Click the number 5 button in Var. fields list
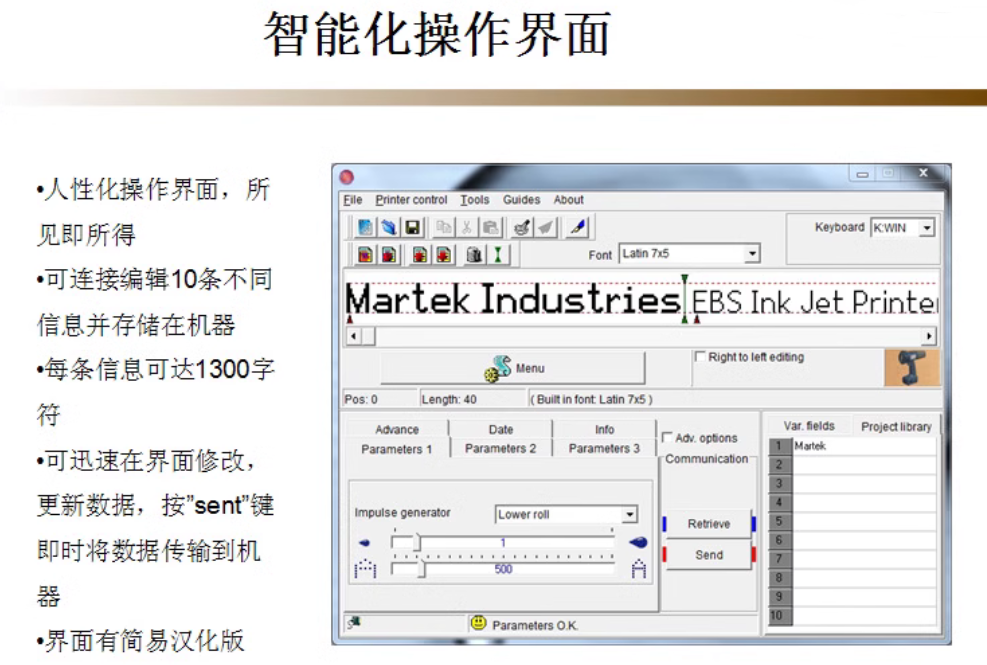 pyautogui.click(x=779, y=521)
